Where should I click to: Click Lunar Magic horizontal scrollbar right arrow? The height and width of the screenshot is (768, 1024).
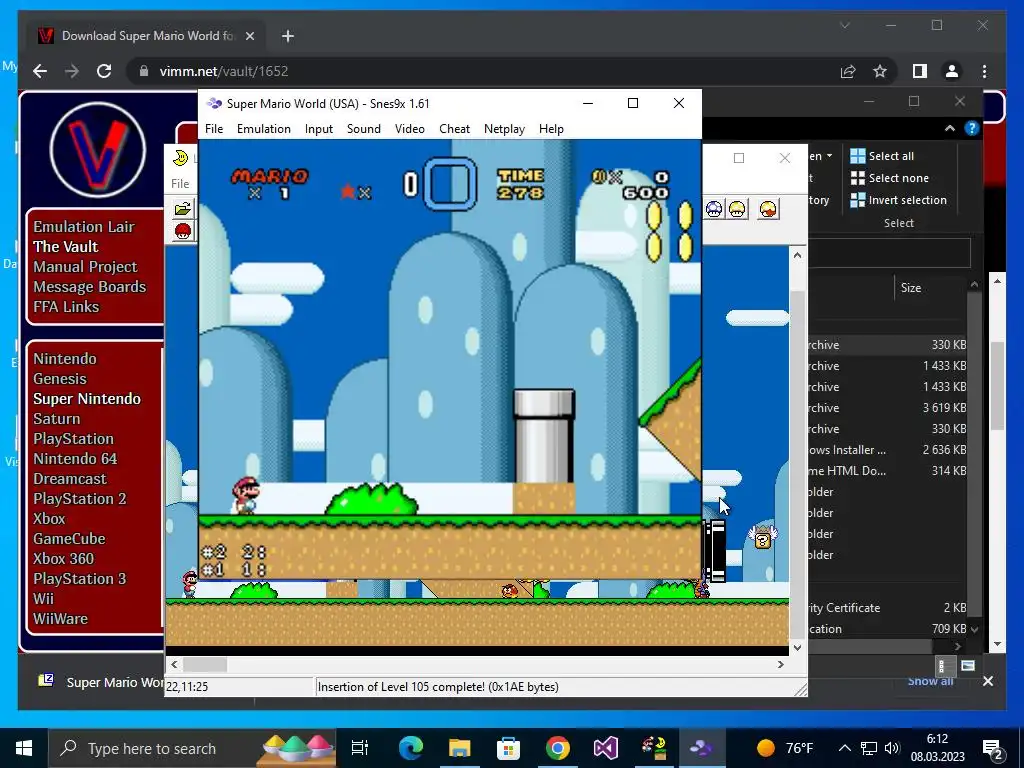(780, 665)
